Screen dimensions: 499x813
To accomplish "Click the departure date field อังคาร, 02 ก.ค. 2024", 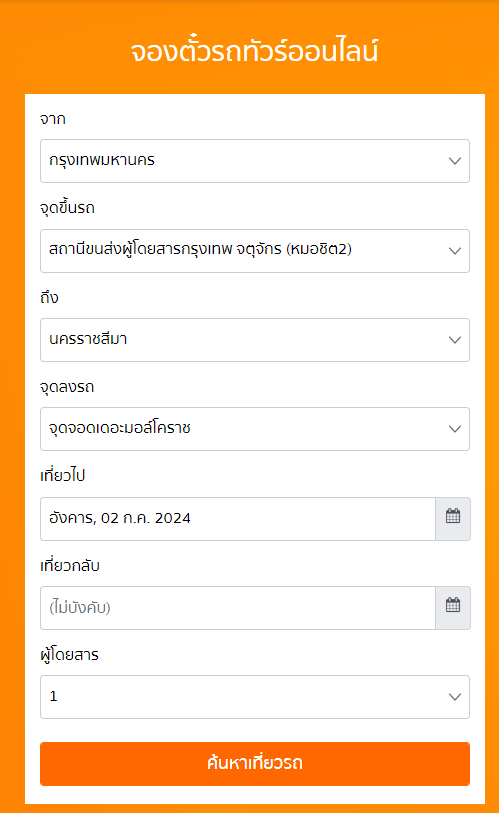I will pos(238,518).
